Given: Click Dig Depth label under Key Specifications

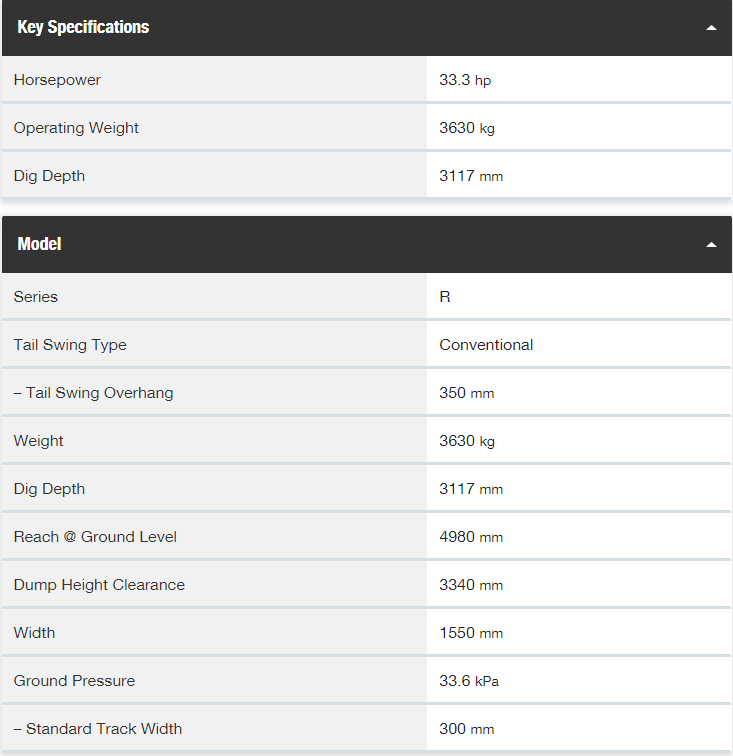Looking at the screenshot, I should pyautogui.click(x=49, y=176).
